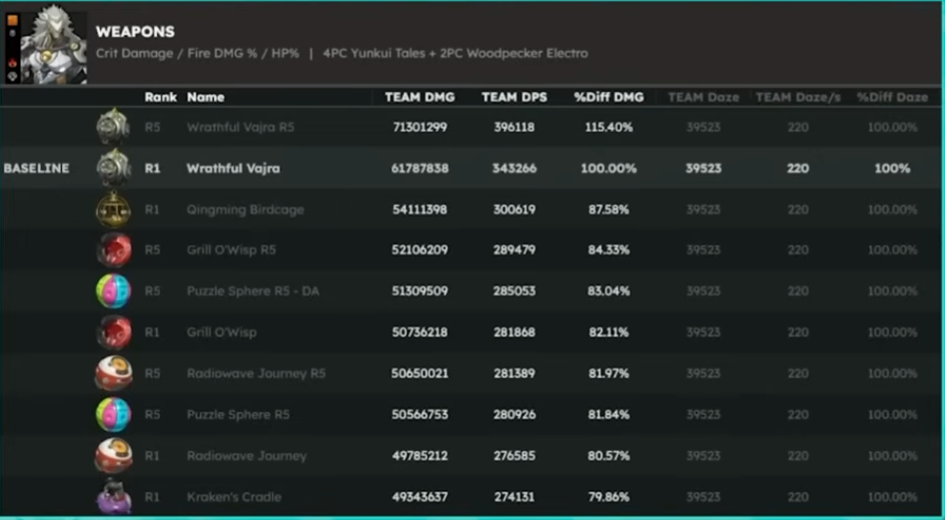Select the %Diff Daze column header
945x520 pixels.
[x=893, y=97]
